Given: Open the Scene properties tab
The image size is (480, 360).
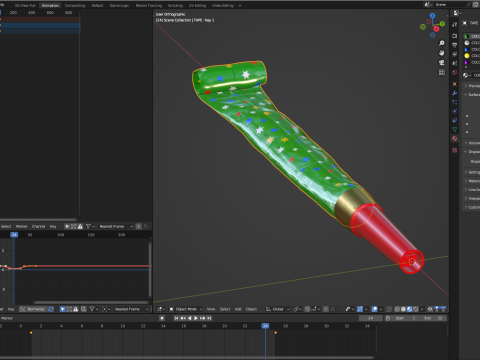Looking at the screenshot, I should click(x=455, y=63).
